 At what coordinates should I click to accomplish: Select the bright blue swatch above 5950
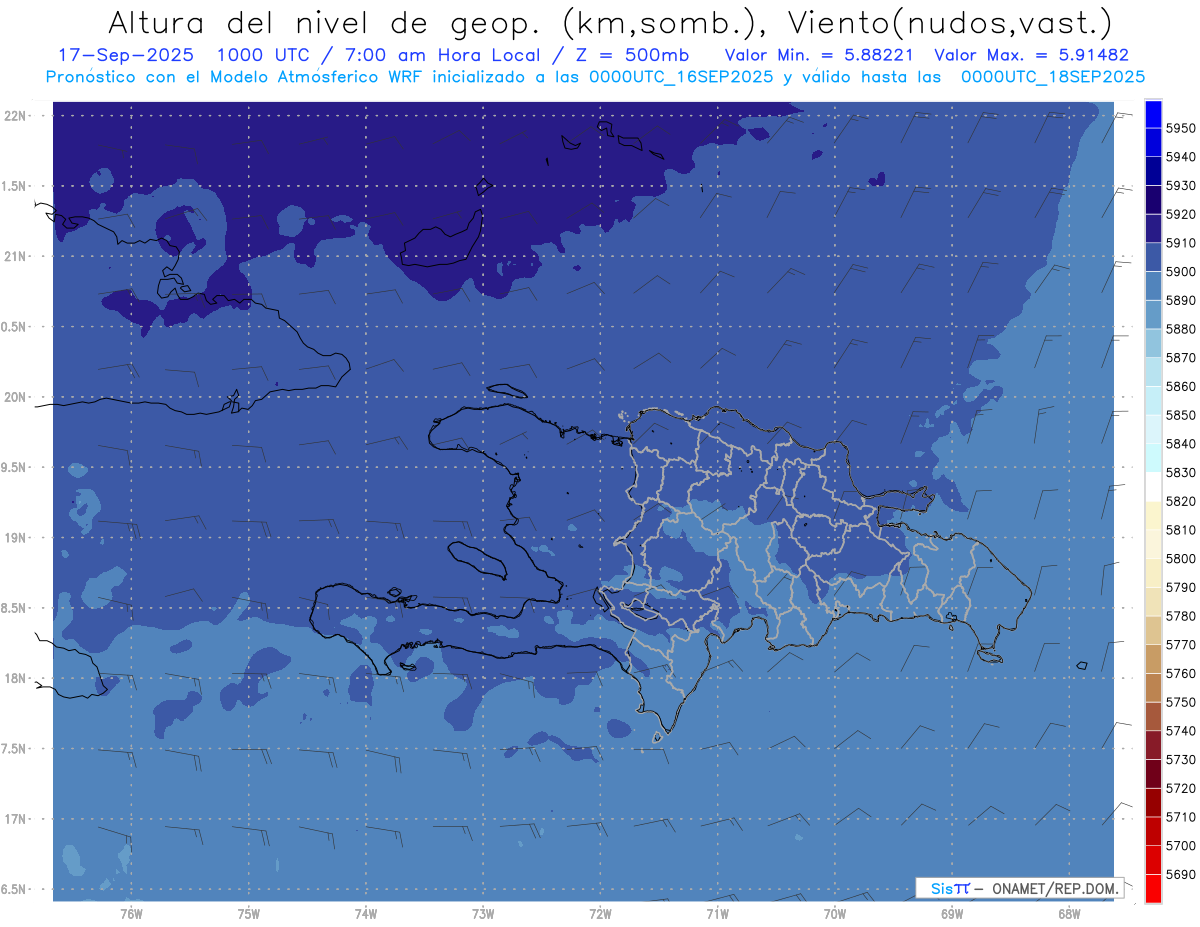(x=1153, y=114)
